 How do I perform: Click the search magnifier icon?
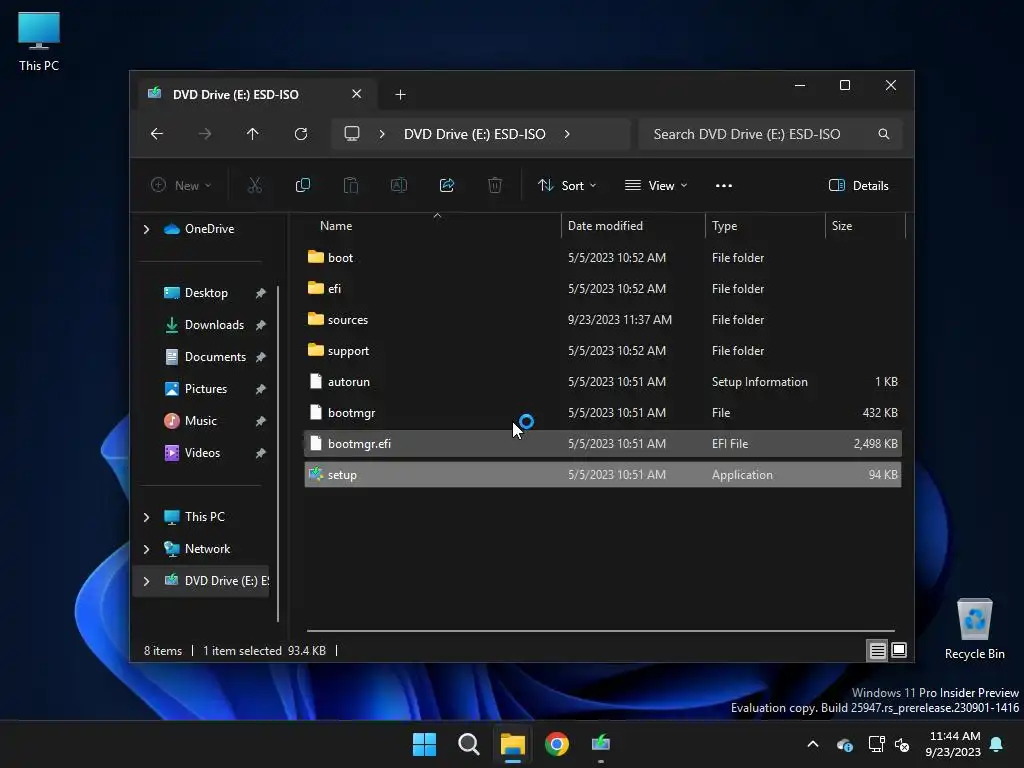tap(884, 134)
